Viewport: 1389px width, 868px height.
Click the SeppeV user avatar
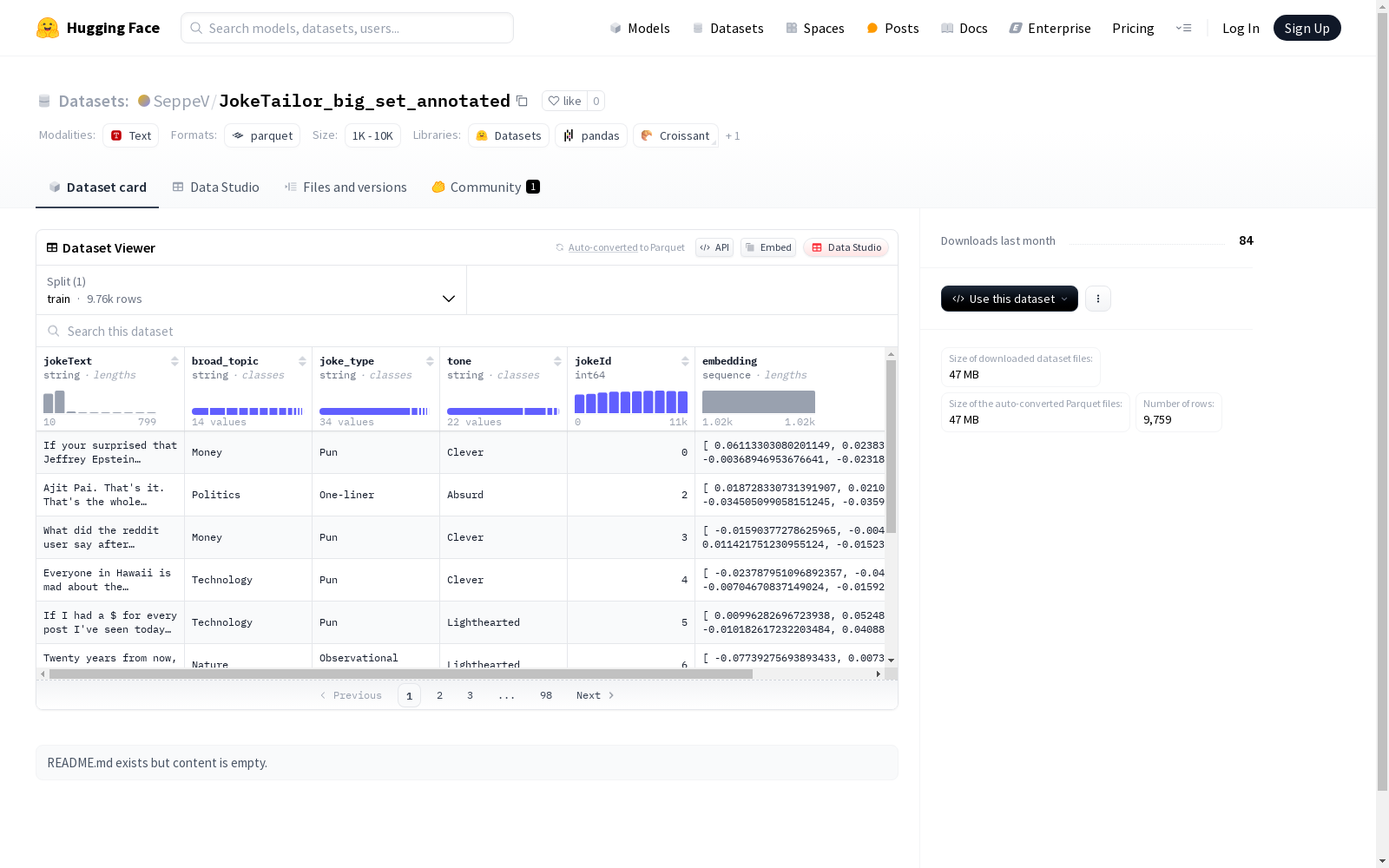[144, 101]
